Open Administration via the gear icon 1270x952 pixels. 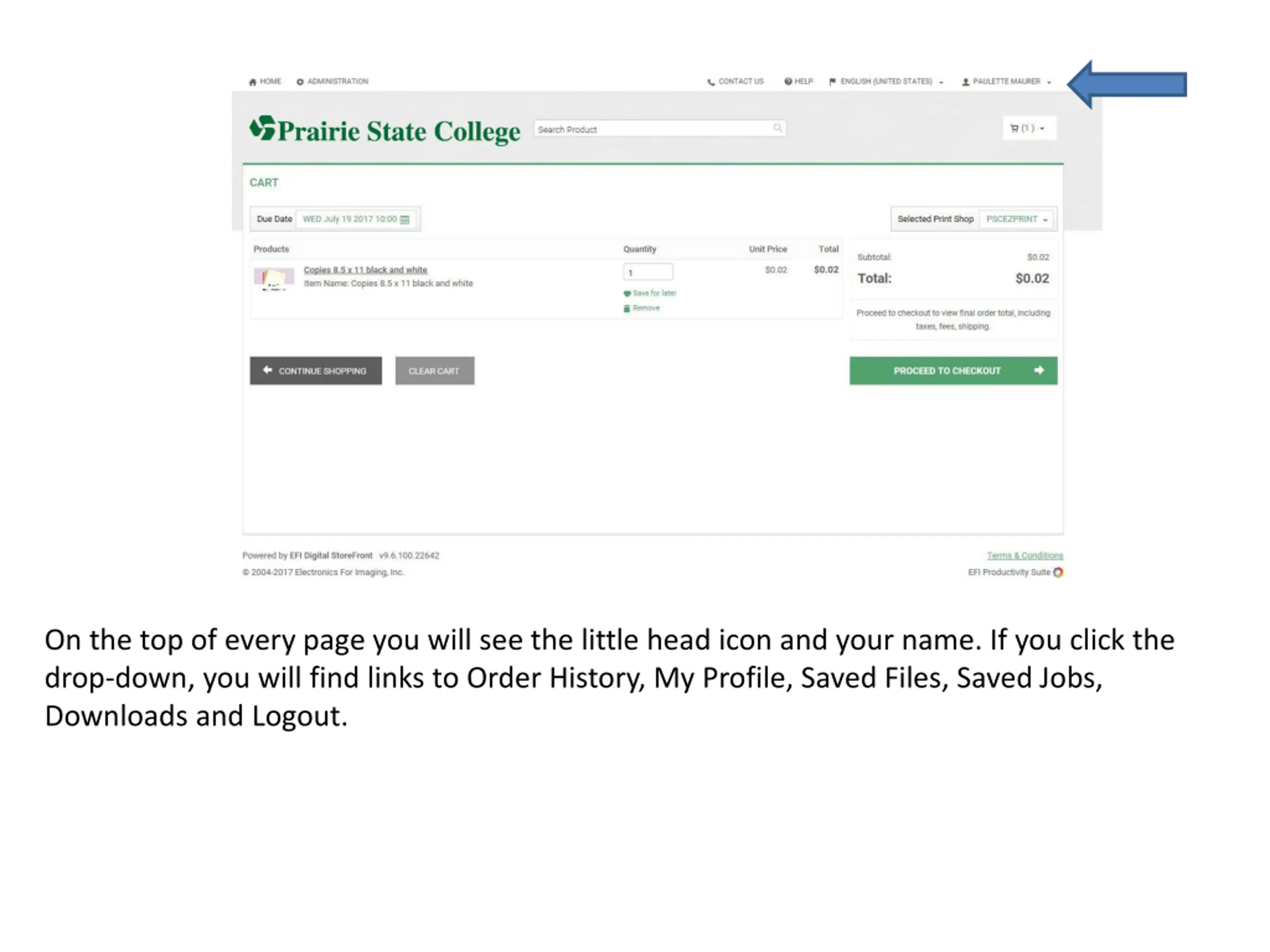(x=300, y=82)
